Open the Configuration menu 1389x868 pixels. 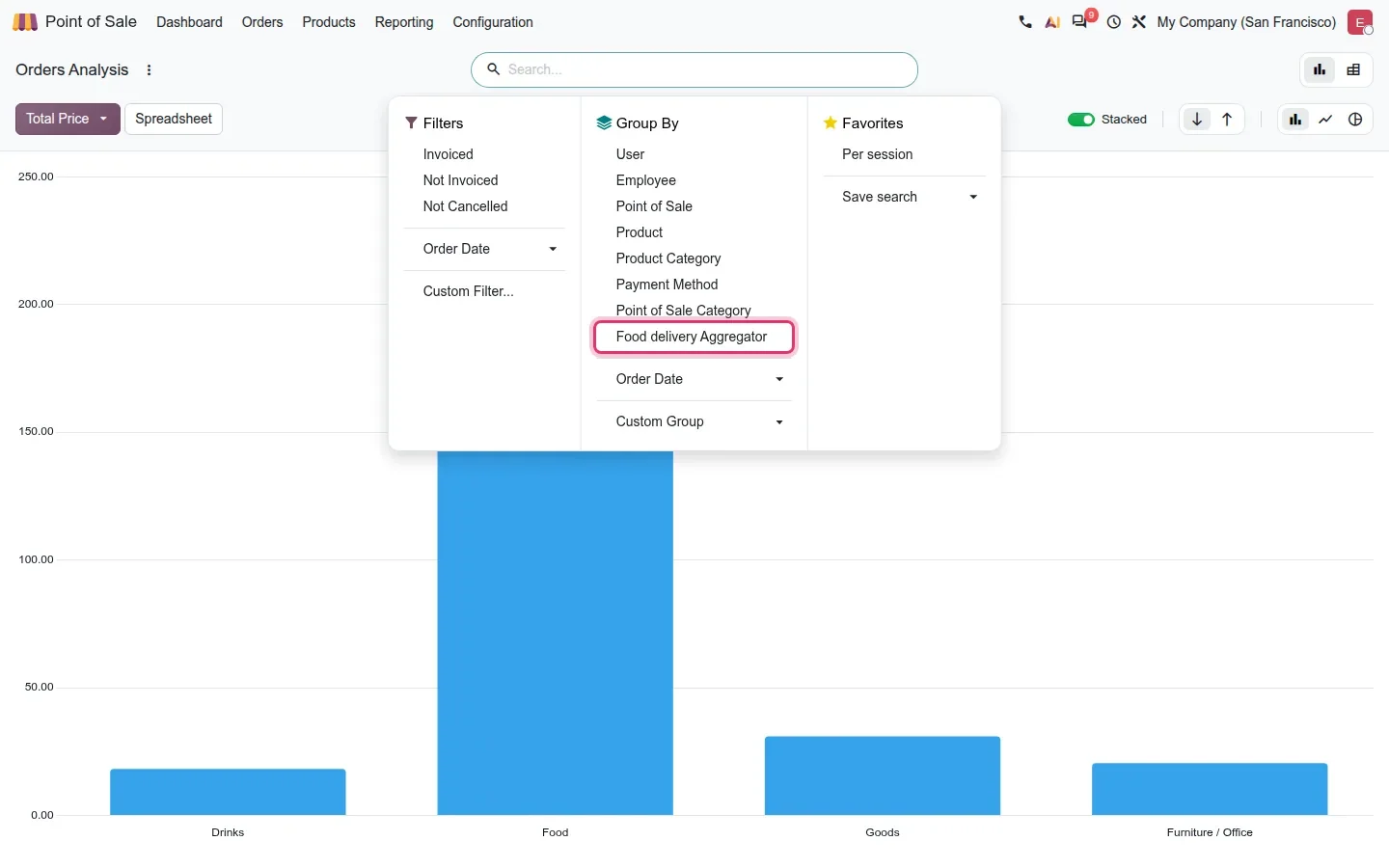pyautogui.click(x=493, y=22)
